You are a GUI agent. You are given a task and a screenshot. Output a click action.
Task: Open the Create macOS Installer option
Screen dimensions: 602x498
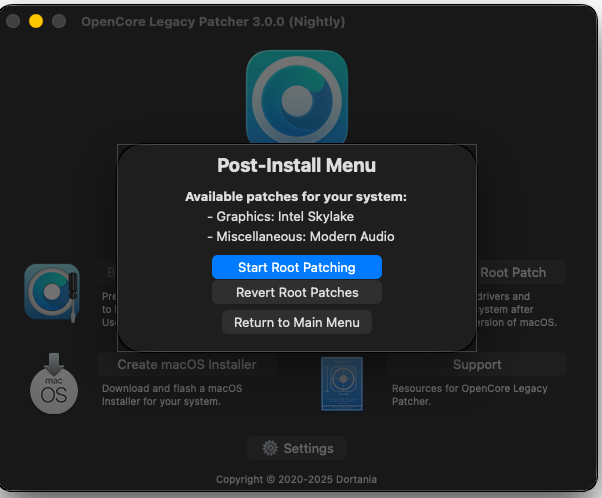click(x=187, y=364)
